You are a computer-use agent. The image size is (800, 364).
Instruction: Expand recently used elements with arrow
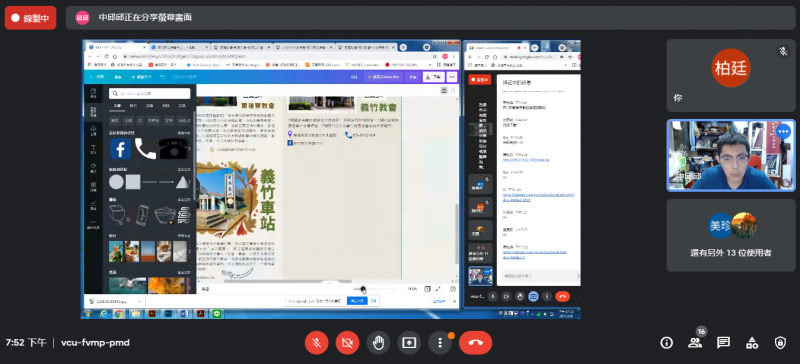coord(190,149)
